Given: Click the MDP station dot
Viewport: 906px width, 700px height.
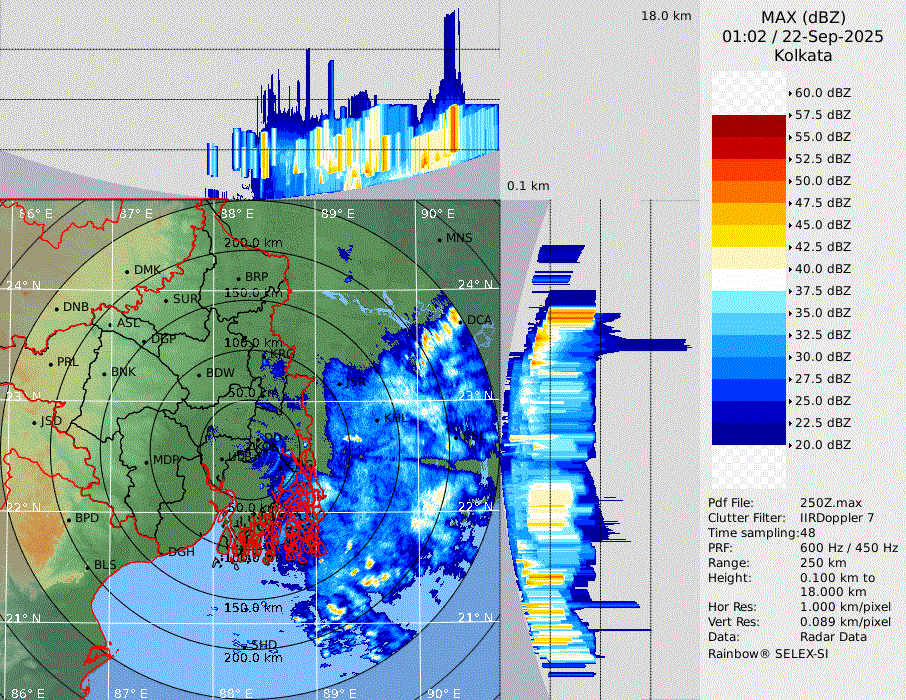Looking at the screenshot, I should 147,461.
